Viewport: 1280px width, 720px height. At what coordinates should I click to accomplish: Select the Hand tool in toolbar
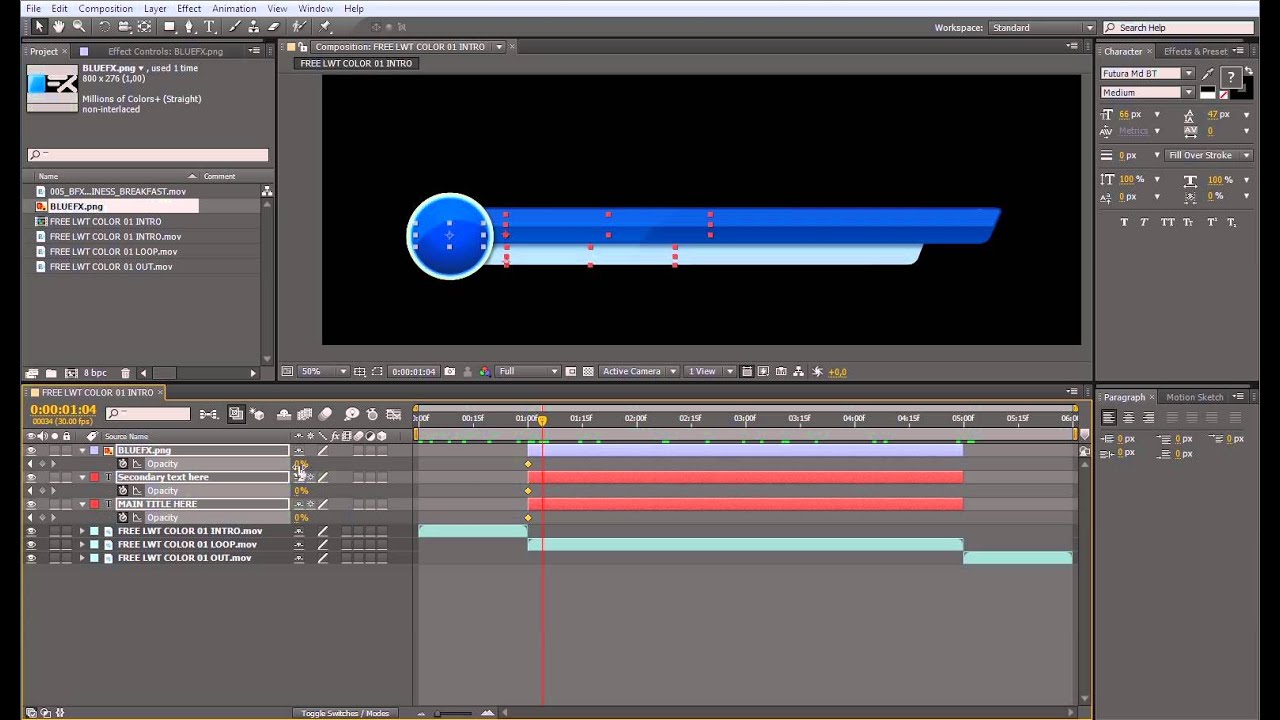click(59, 27)
